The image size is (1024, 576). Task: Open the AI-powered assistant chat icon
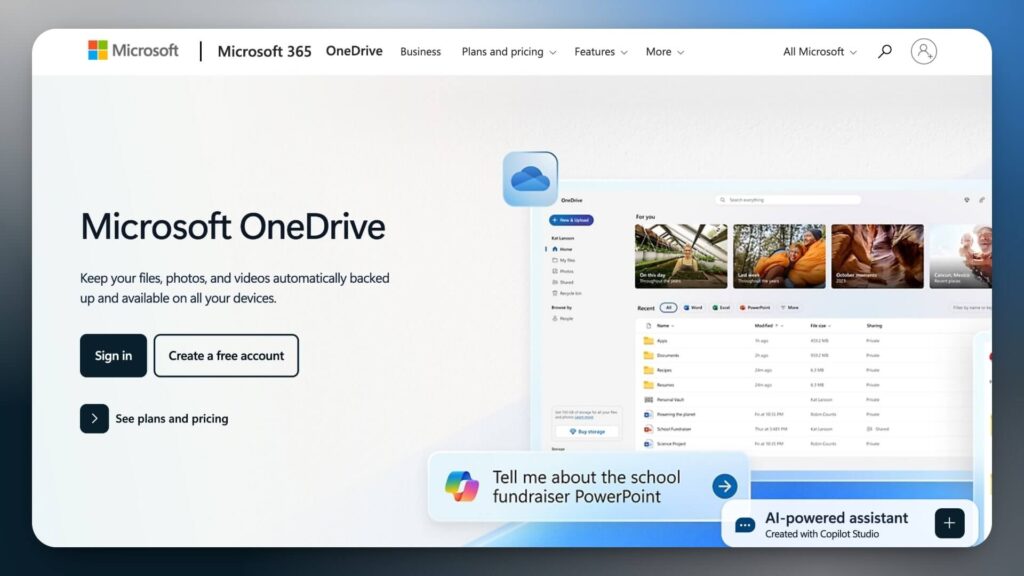coord(743,523)
